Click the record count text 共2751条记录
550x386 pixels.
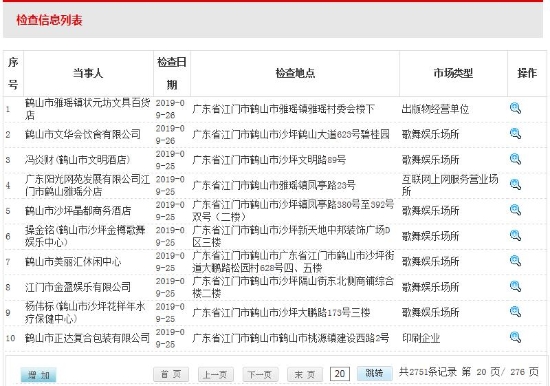tap(428, 372)
